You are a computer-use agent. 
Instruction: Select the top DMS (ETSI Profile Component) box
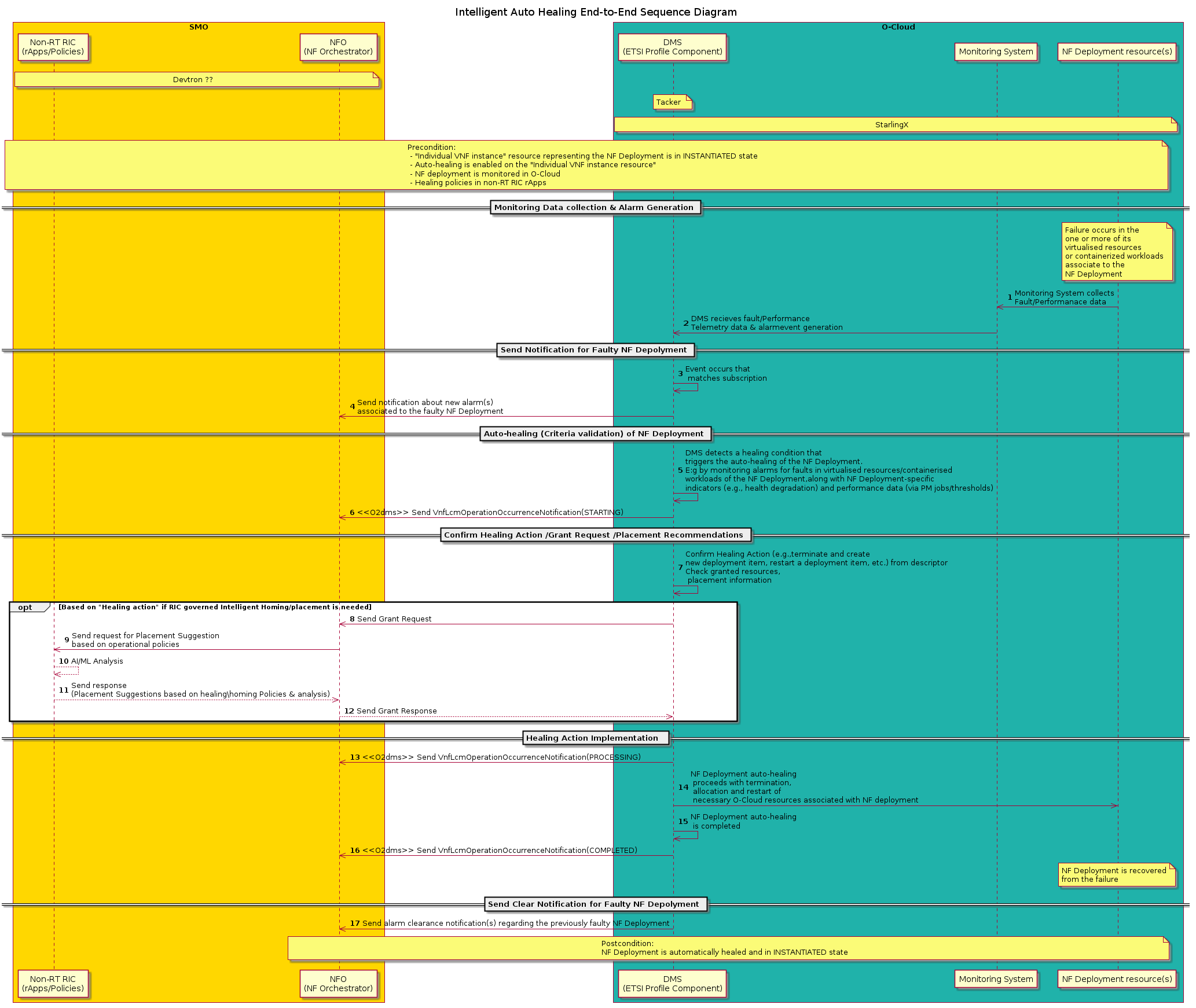672,47
